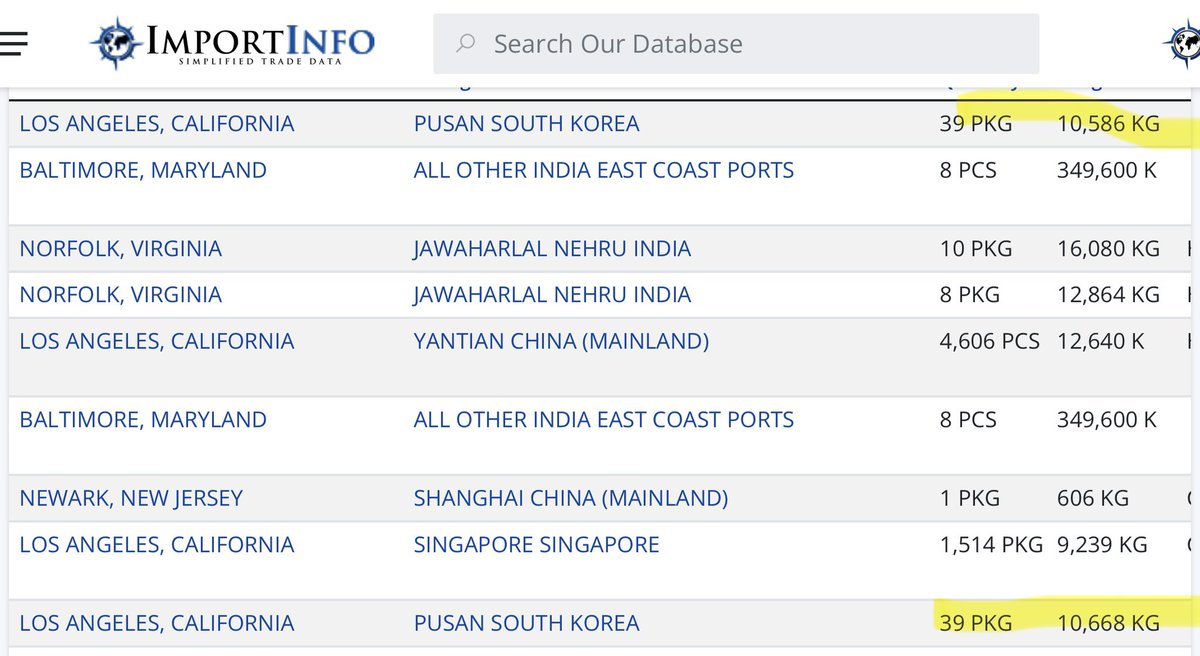Select the 9,239 KG weight value
The image size is (1200, 656).
click(x=1102, y=545)
